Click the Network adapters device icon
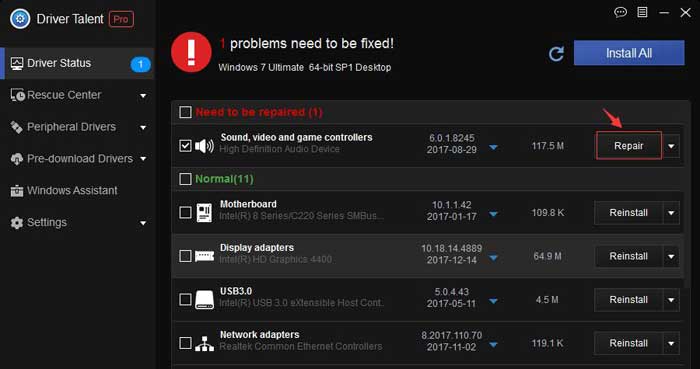This screenshot has height=369, width=700. [x=204, y=343]
